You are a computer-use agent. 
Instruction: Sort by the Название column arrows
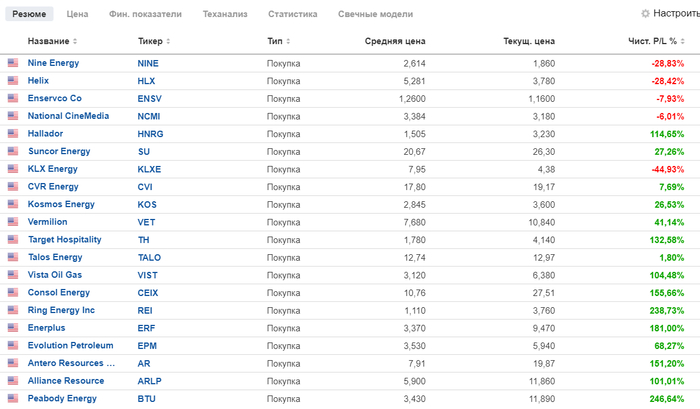click(x=75, y=42)
